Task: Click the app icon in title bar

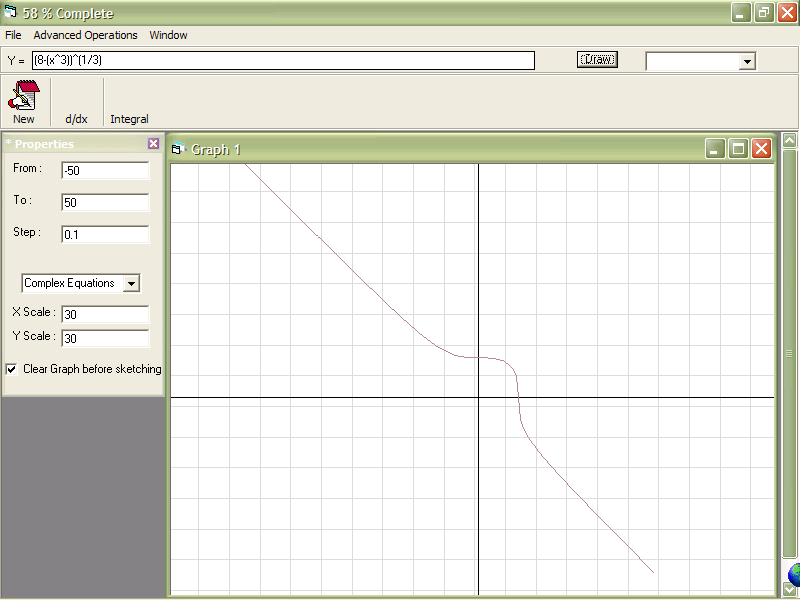Action: [x=11, y=14]
